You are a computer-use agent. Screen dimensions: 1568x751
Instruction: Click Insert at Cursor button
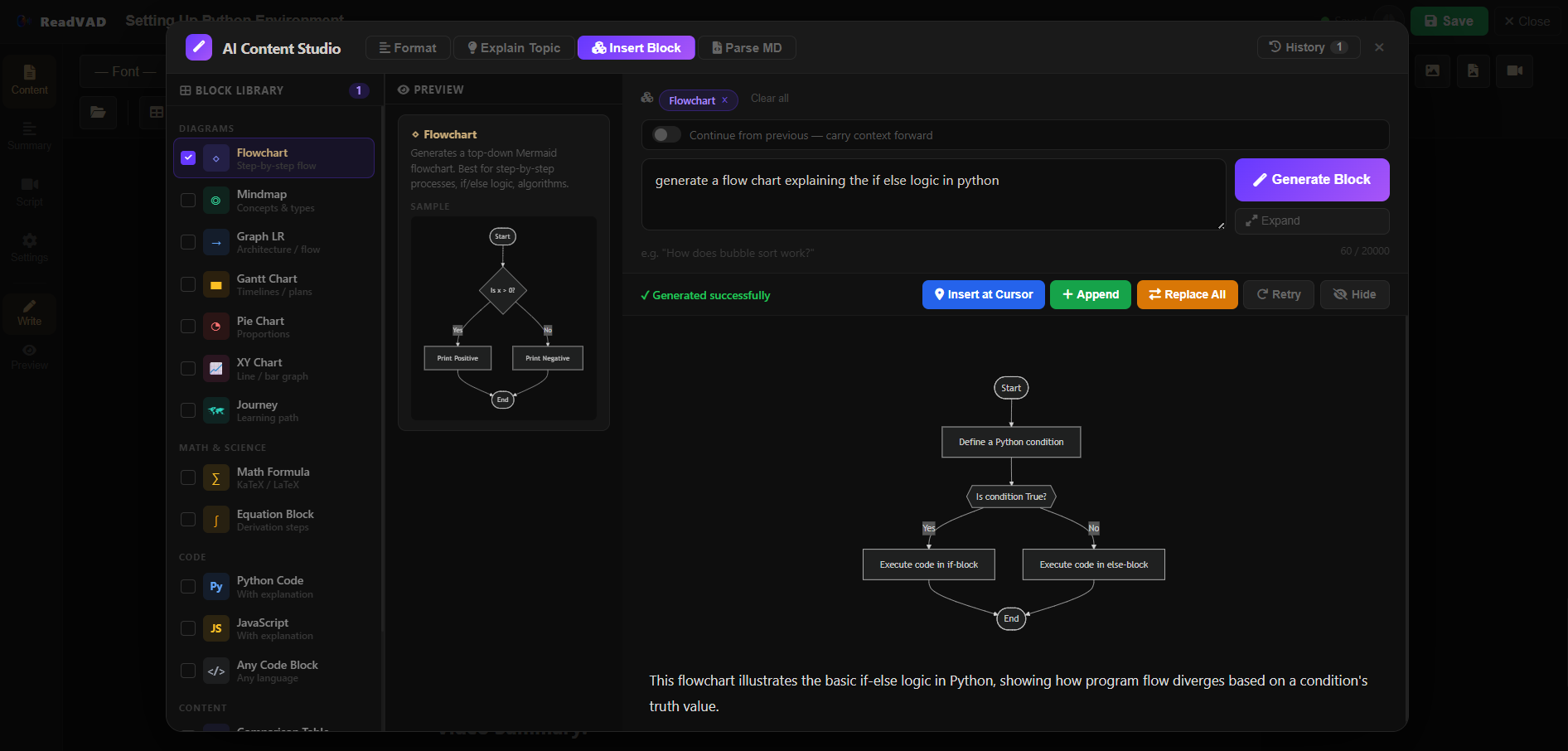pos(984,294)
